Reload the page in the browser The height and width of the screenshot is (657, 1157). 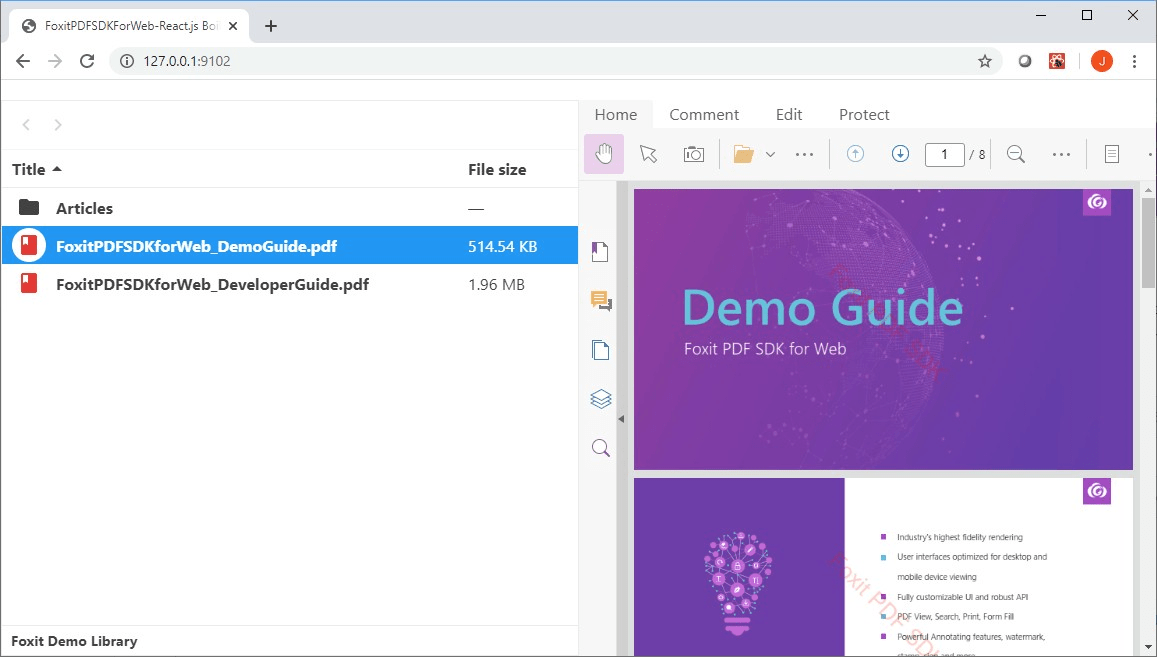[x=87, y=61]
